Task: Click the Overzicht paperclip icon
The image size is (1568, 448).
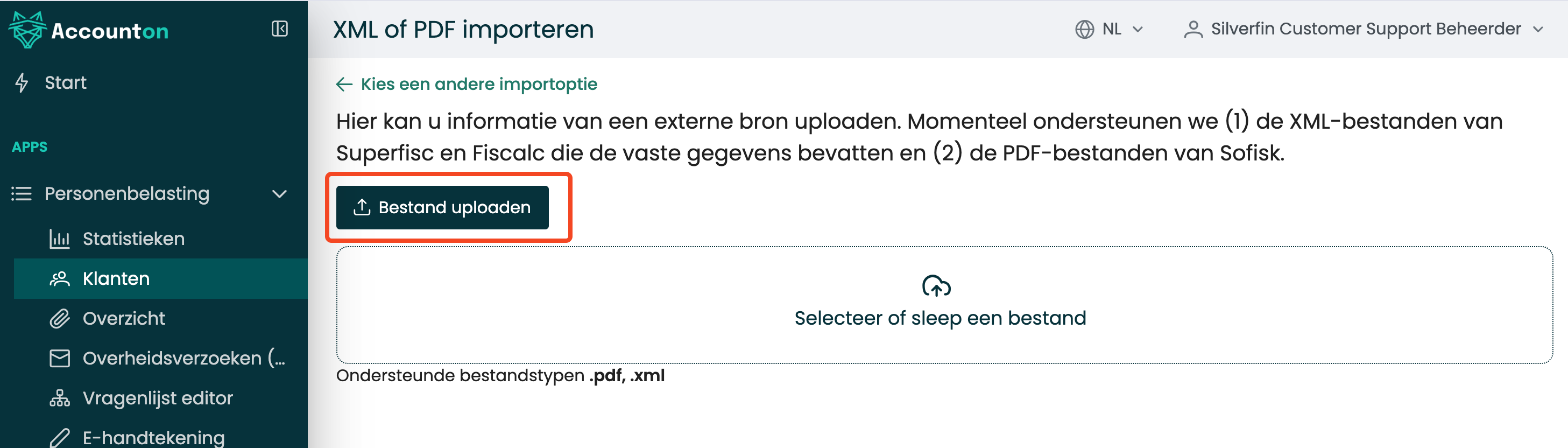Action: pos(60,318)
